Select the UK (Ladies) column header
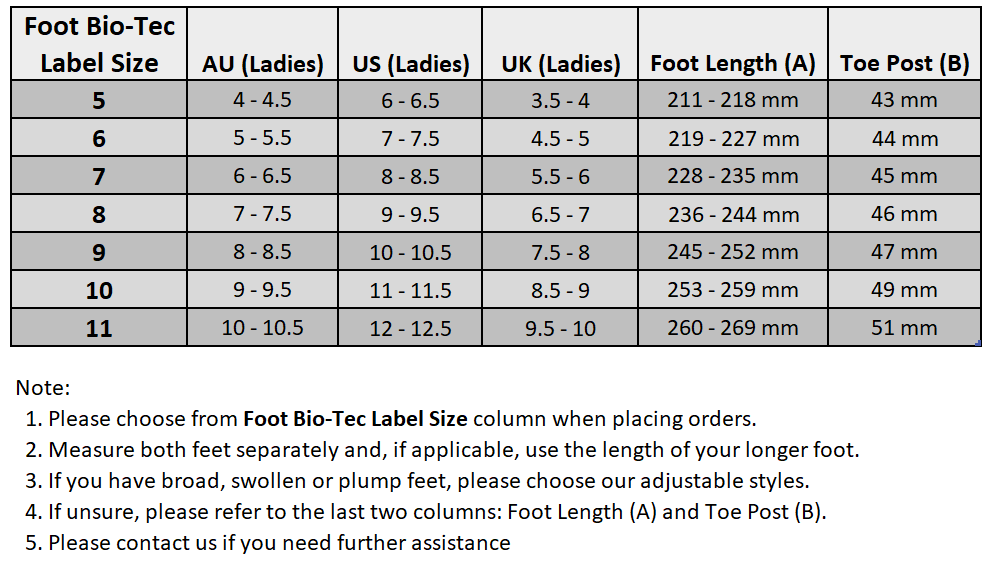 (x=560, y=64)
